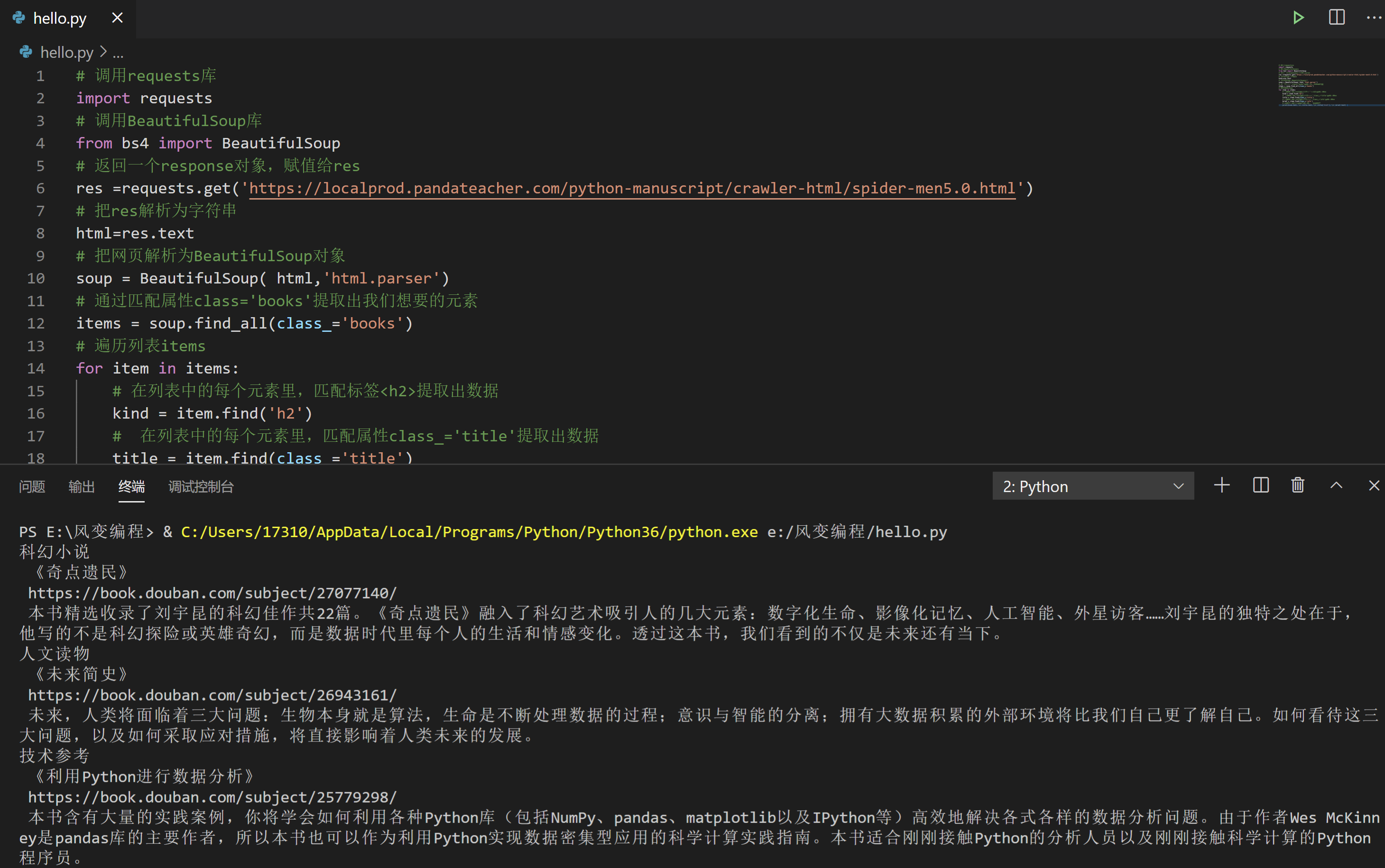
Task: Click terminal output '科幻小说'
Action: pos(55,552)
